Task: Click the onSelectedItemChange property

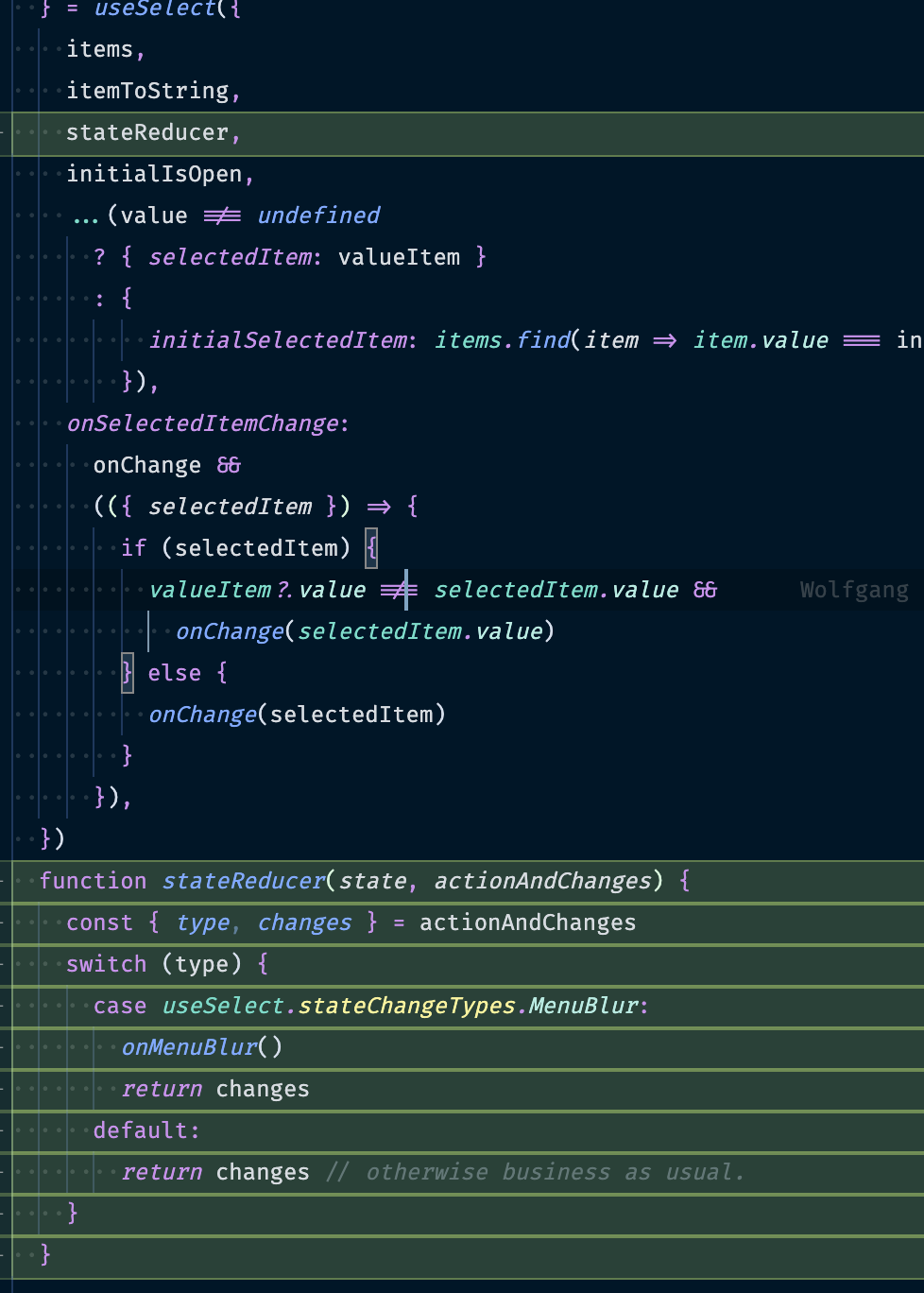Action: (x=202, y=422)
